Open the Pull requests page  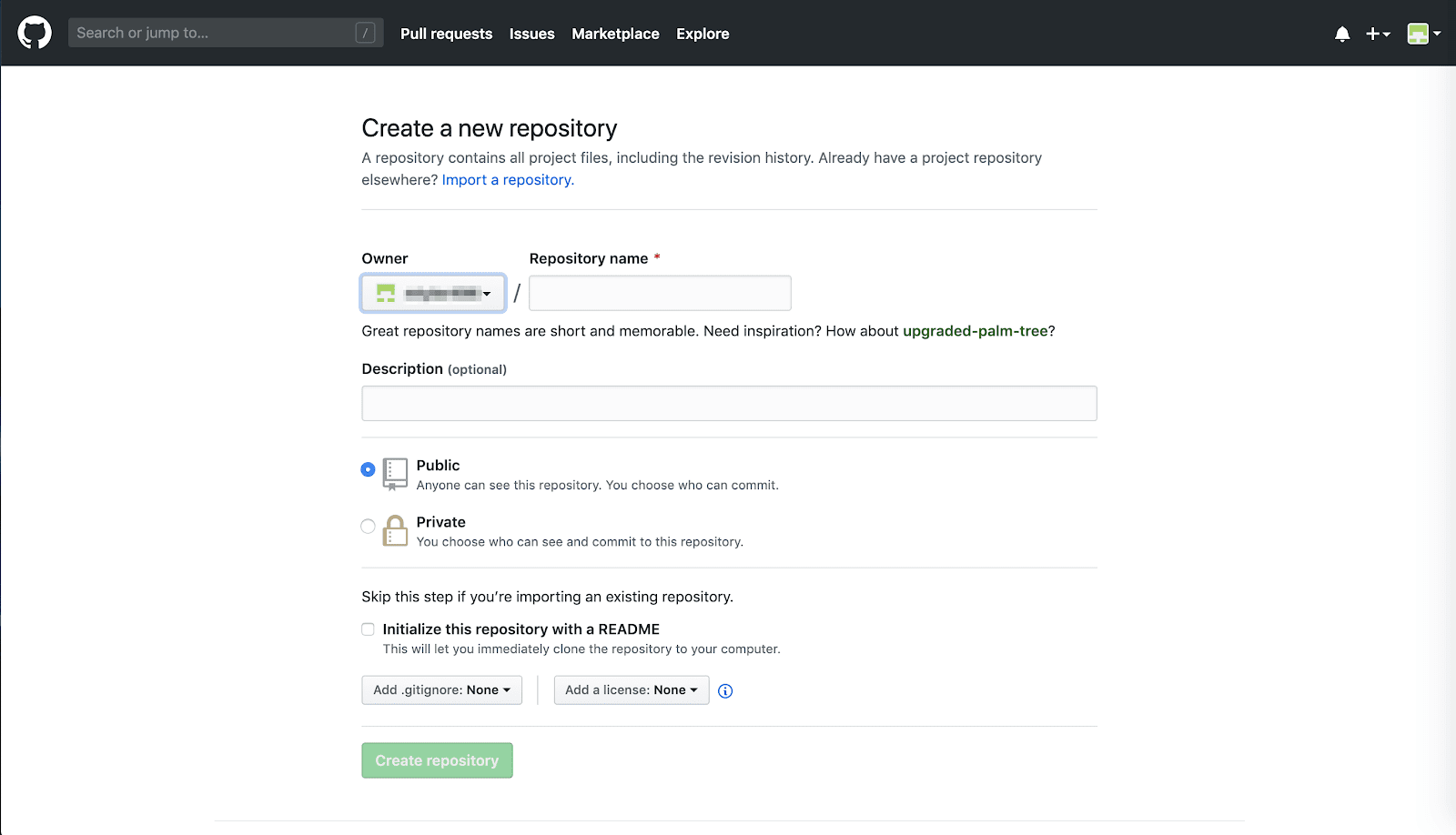coord(446,34)
